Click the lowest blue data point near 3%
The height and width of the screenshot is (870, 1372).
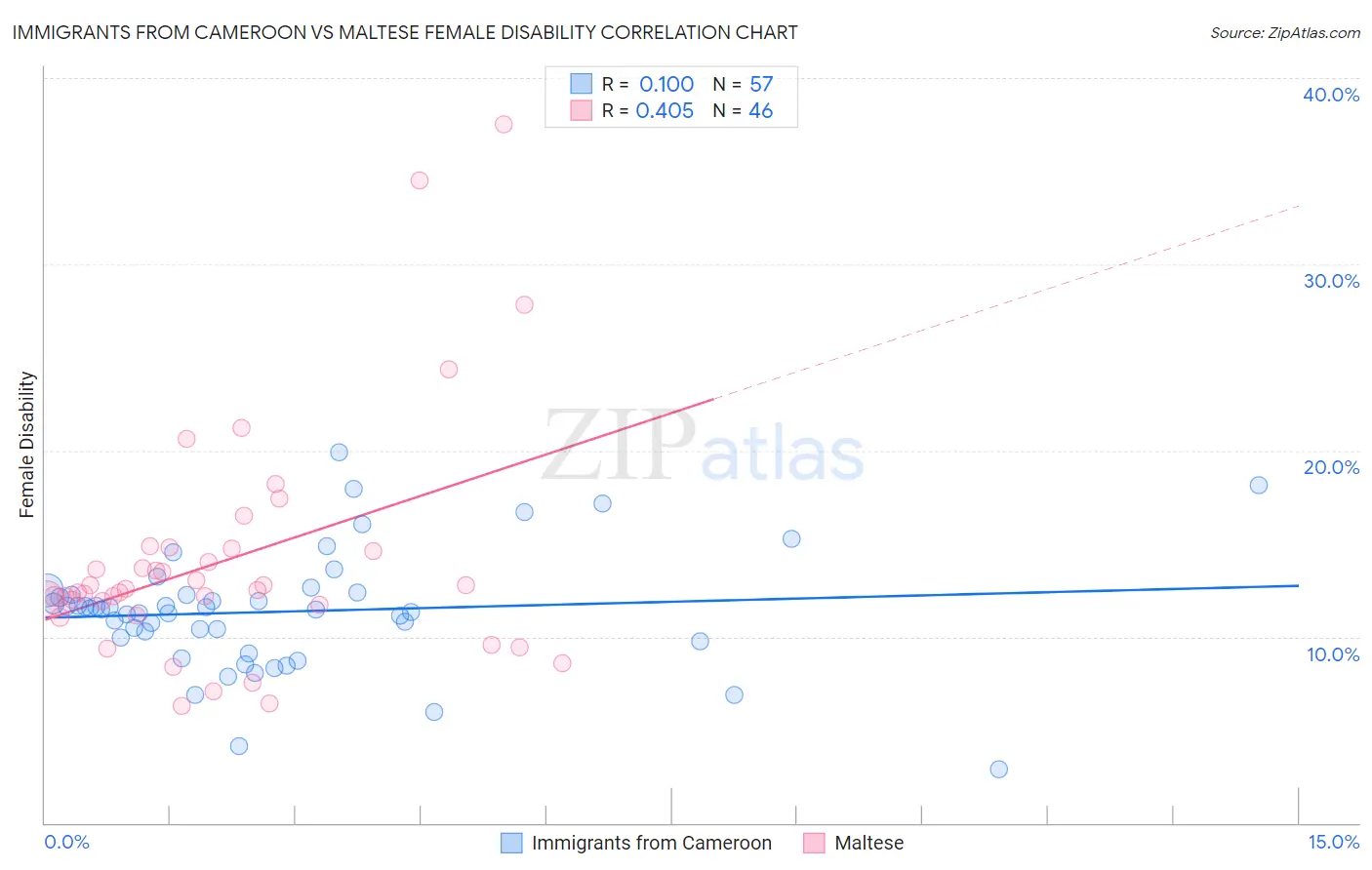click(998, 769)
